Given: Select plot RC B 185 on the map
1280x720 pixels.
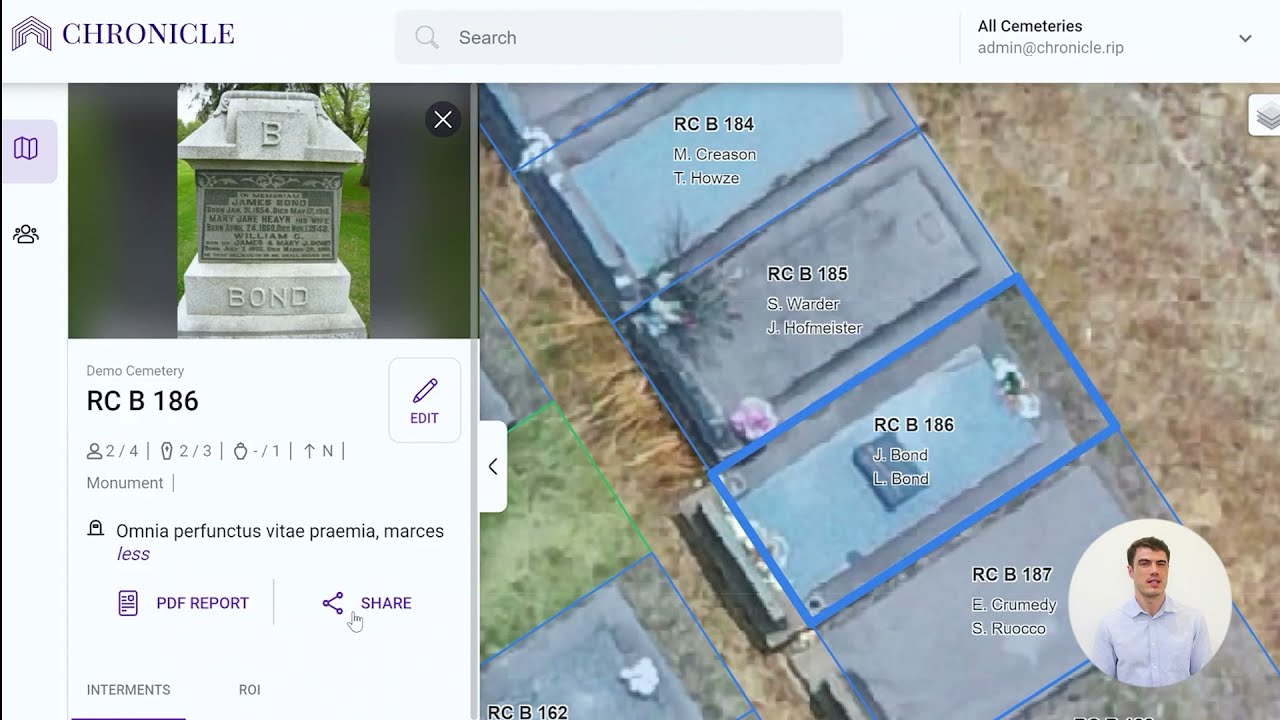Looking at the screenshot, I should click(x=807, y=273).
